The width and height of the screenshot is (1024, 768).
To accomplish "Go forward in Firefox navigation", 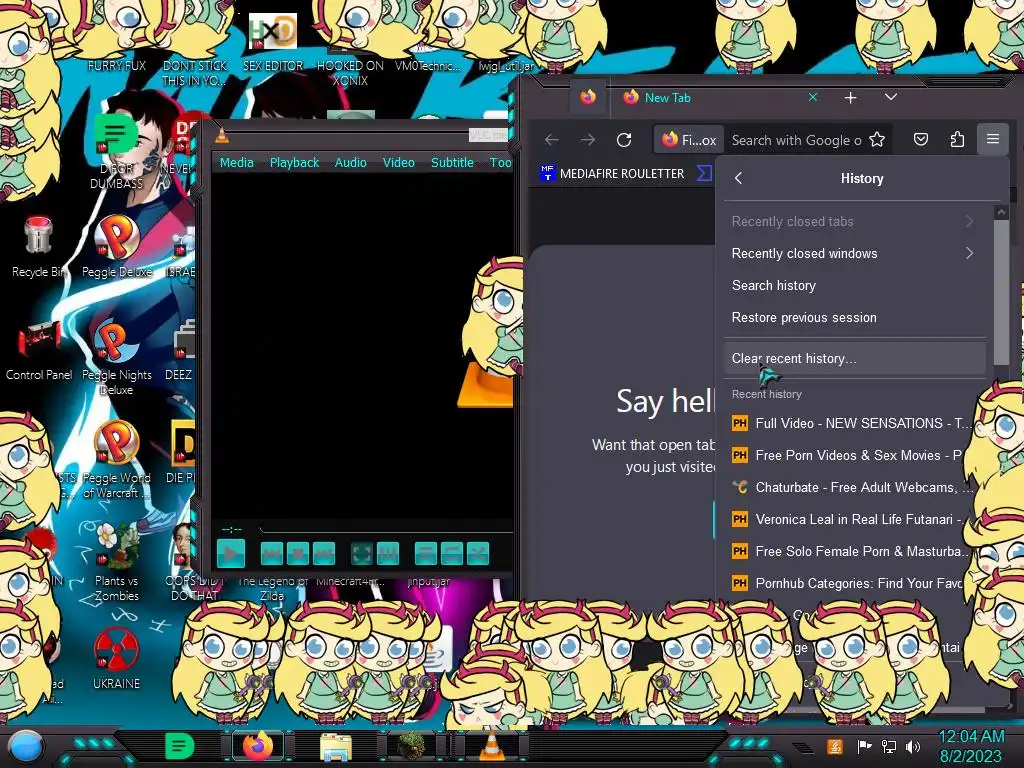I will coord(588,140).
